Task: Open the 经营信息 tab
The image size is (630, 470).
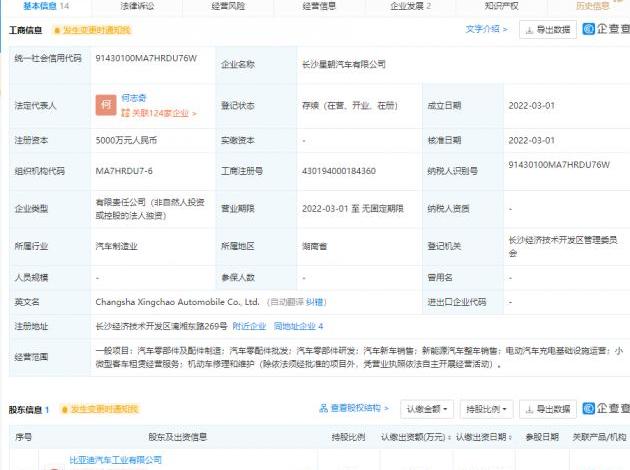Action: click(319, 6)
